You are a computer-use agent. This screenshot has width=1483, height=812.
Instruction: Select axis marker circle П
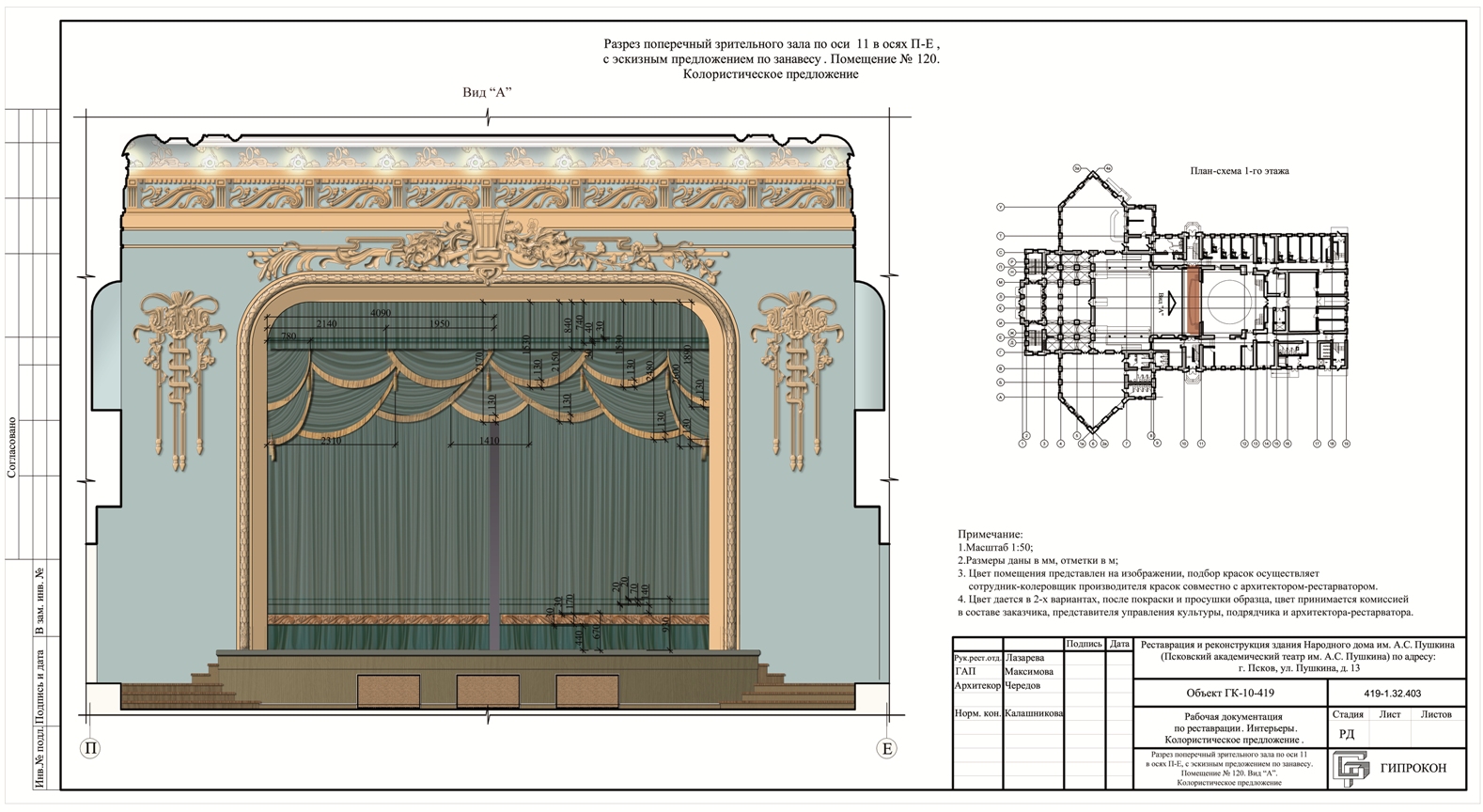point(90,748)
